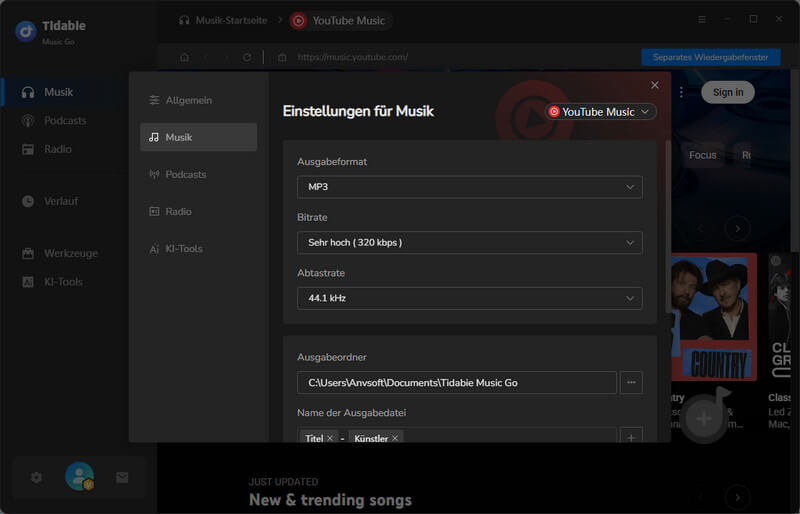
Task: Open YouTube Music three-dot options
Action: (x=681, y=92)
